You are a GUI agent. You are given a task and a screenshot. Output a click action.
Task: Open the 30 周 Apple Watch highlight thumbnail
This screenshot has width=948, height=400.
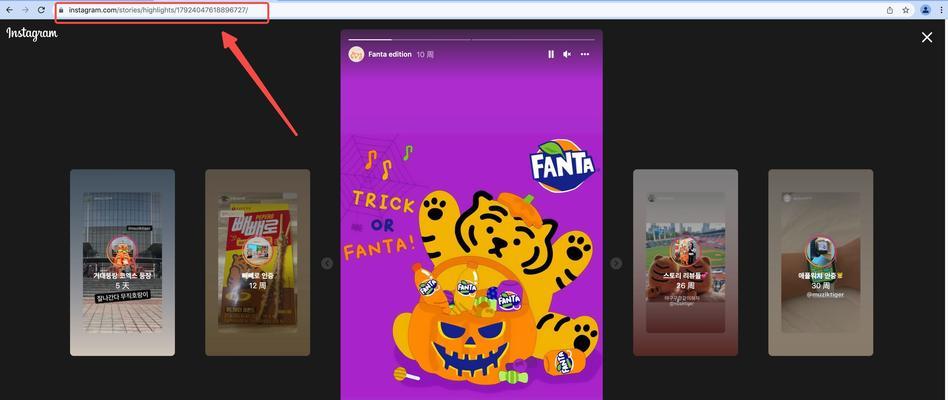click(820, 262)
